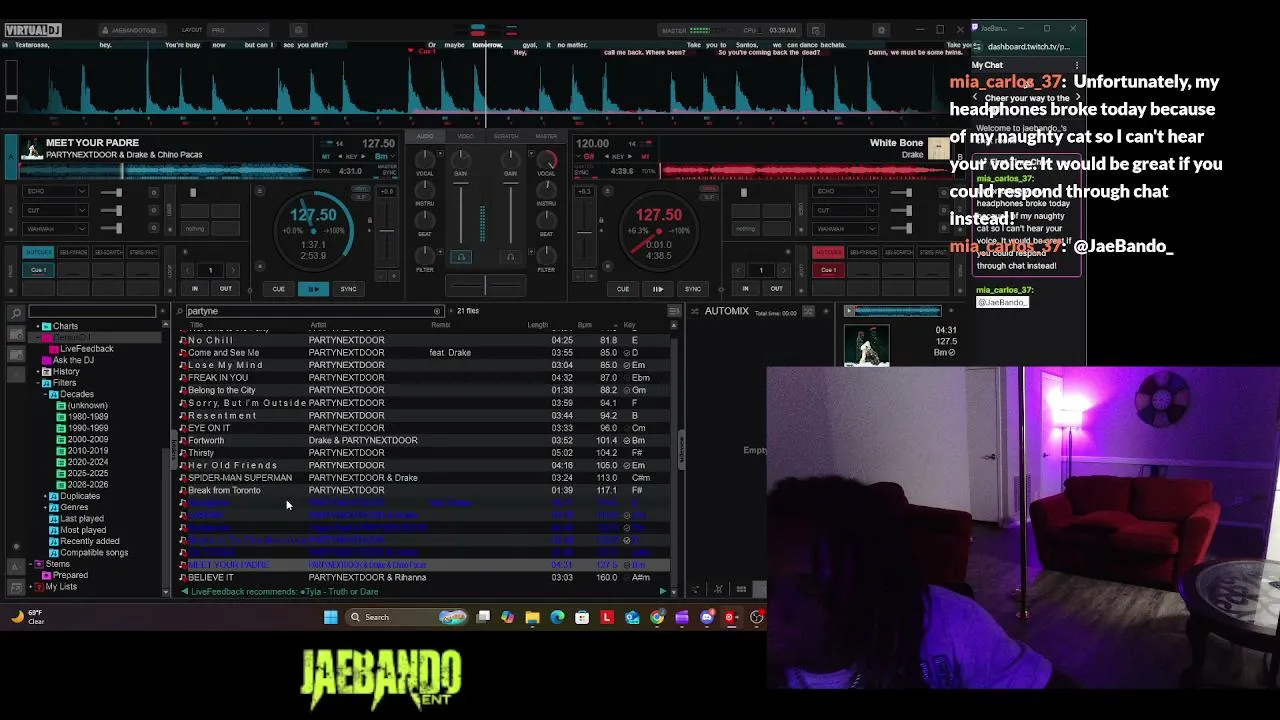Click the left channel GAIN knob
This screenshot has height=720, width=1280.
(461, 158)
